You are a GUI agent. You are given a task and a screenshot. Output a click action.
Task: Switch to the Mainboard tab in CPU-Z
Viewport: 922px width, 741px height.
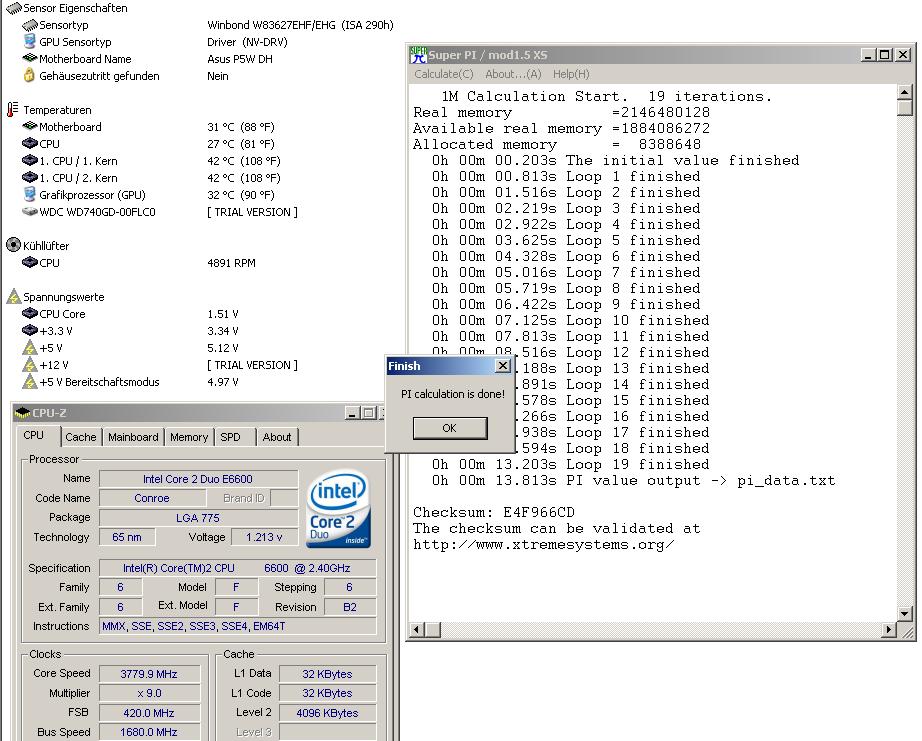click(133, 437)
